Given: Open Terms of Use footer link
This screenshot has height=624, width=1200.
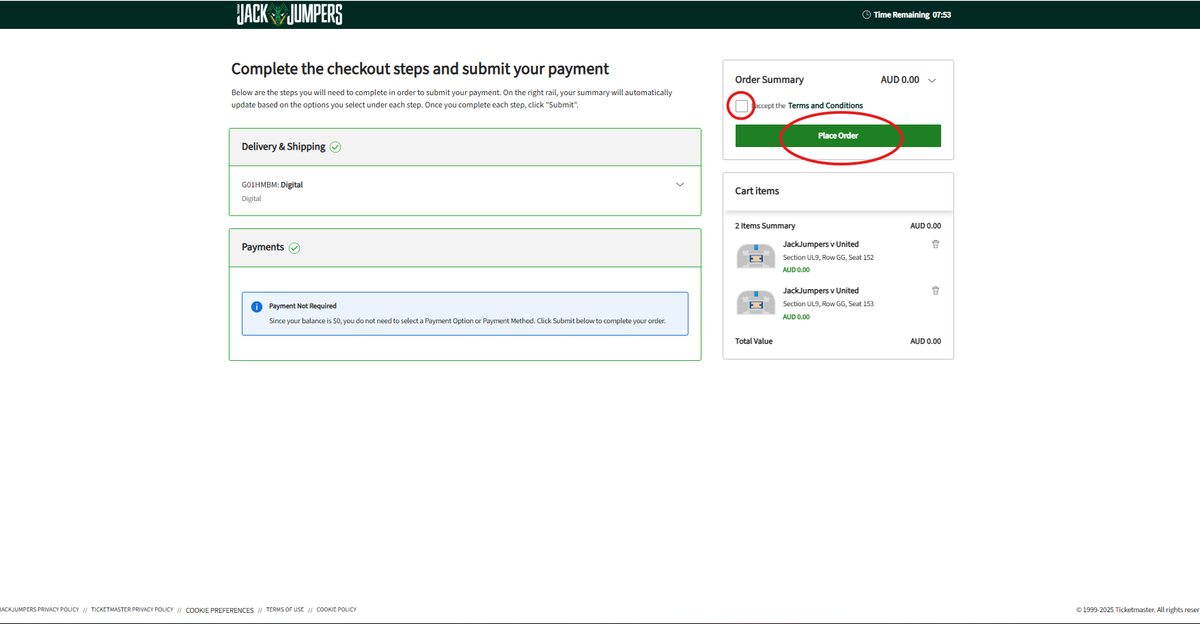Looking at the screenshot, I should click(x=285, y=609).
